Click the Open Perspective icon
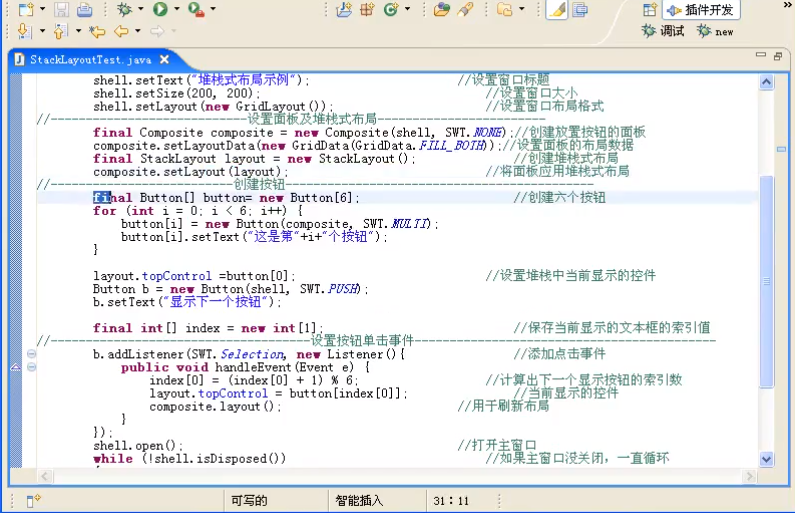 pos(649,9)
